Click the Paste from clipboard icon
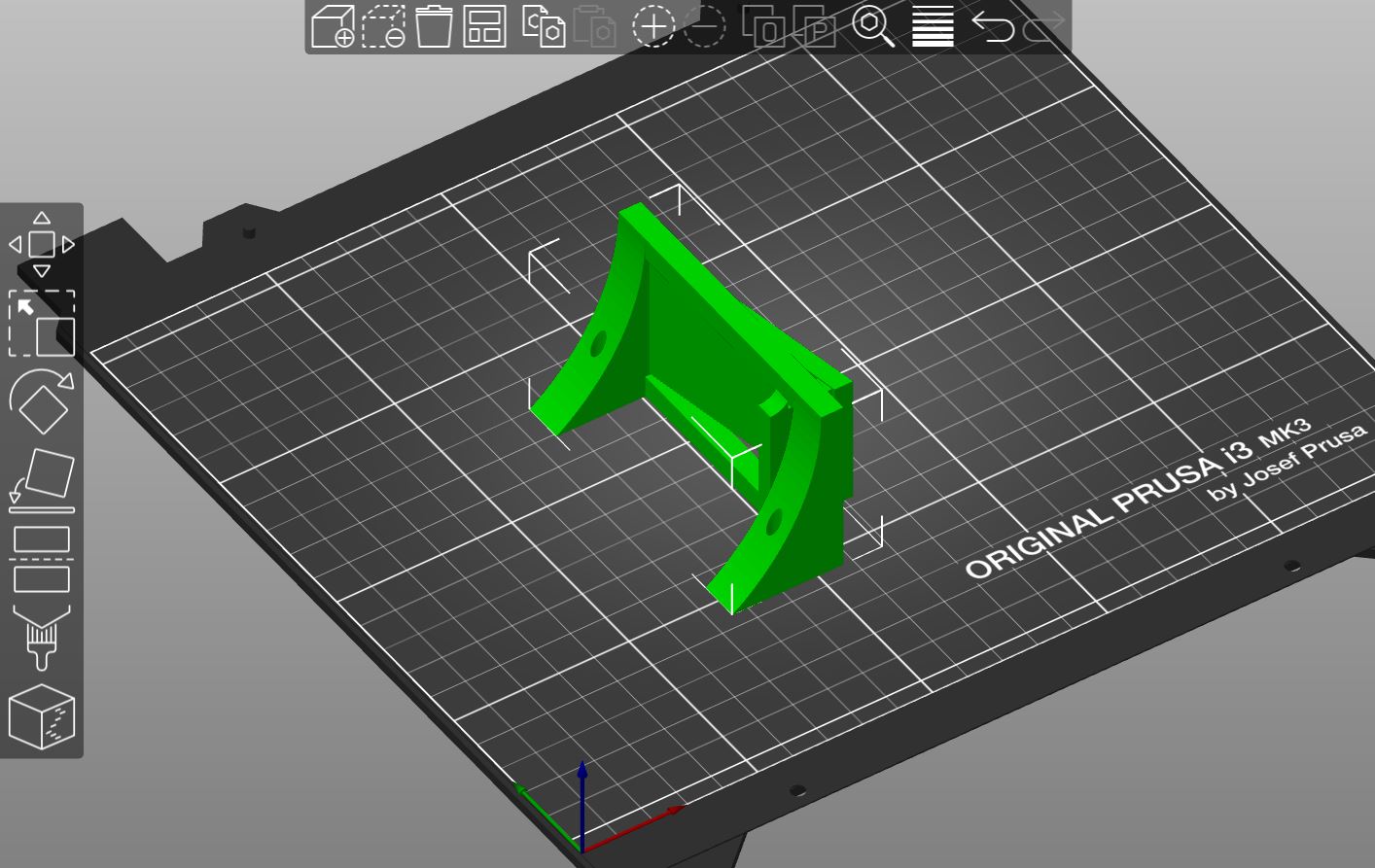The width and height of the screenshot is (1375, 868). [x=594, y=26]
